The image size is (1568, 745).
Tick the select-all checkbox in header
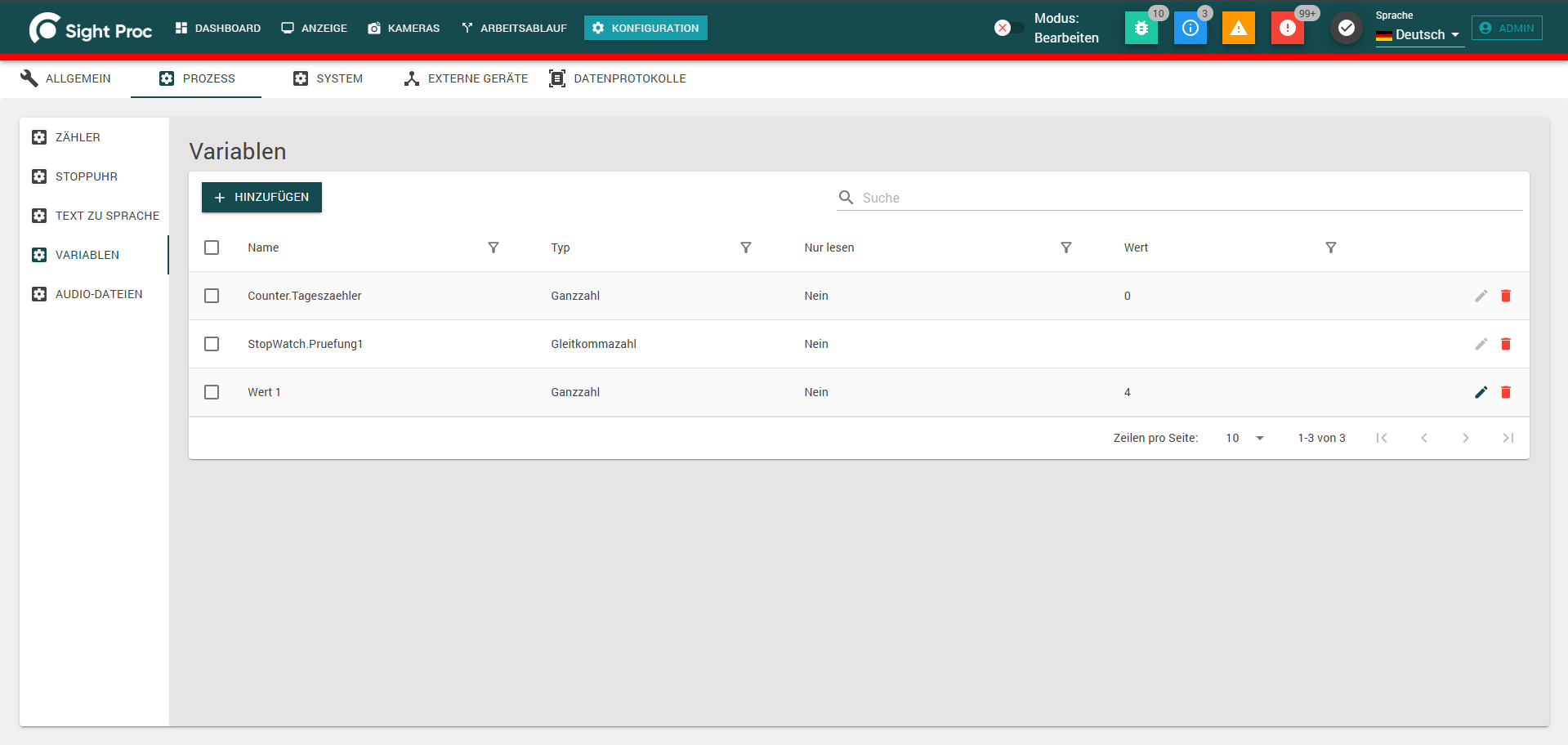pos(212,248)
